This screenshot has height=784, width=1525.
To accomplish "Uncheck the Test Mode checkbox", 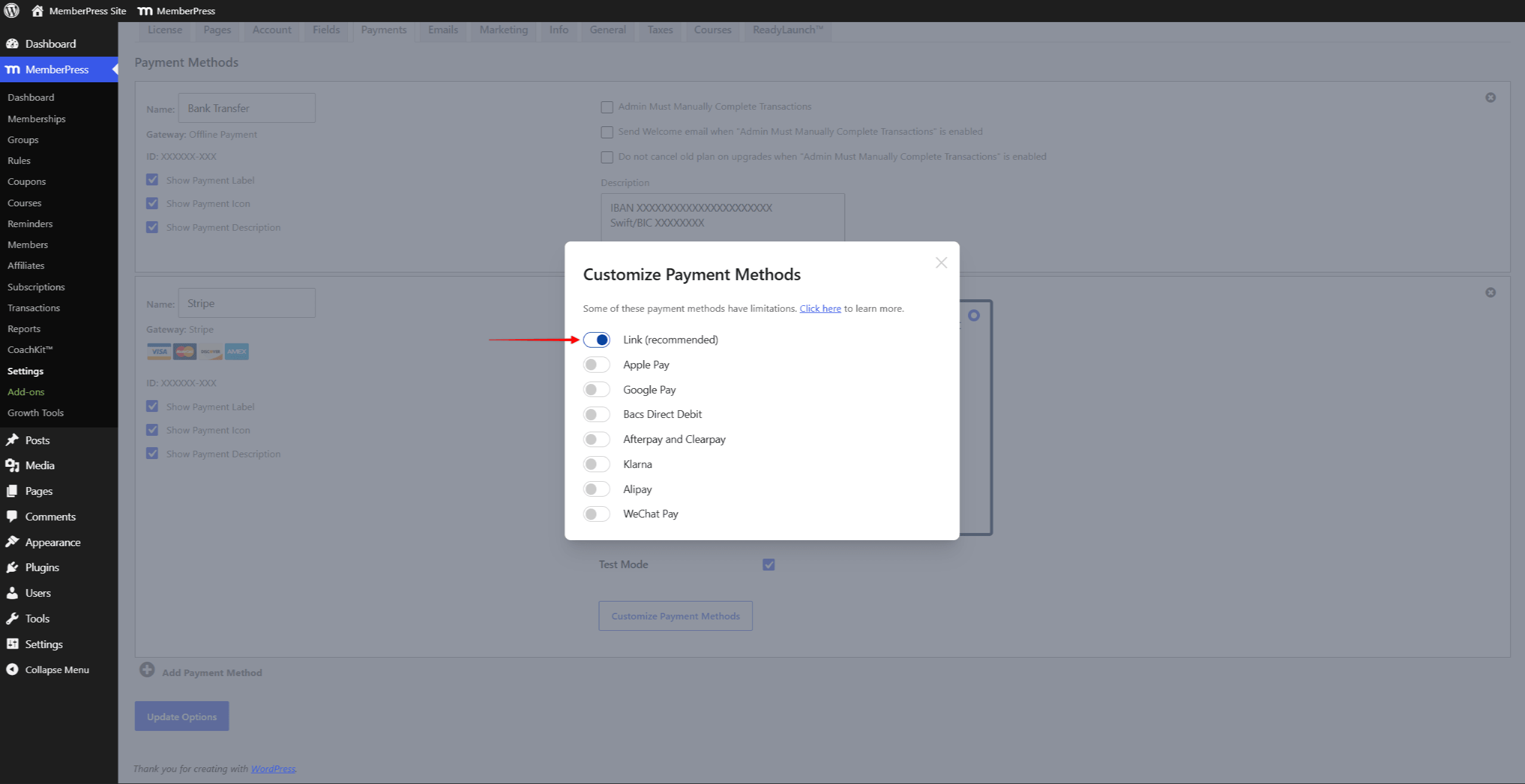I will 768,565.
